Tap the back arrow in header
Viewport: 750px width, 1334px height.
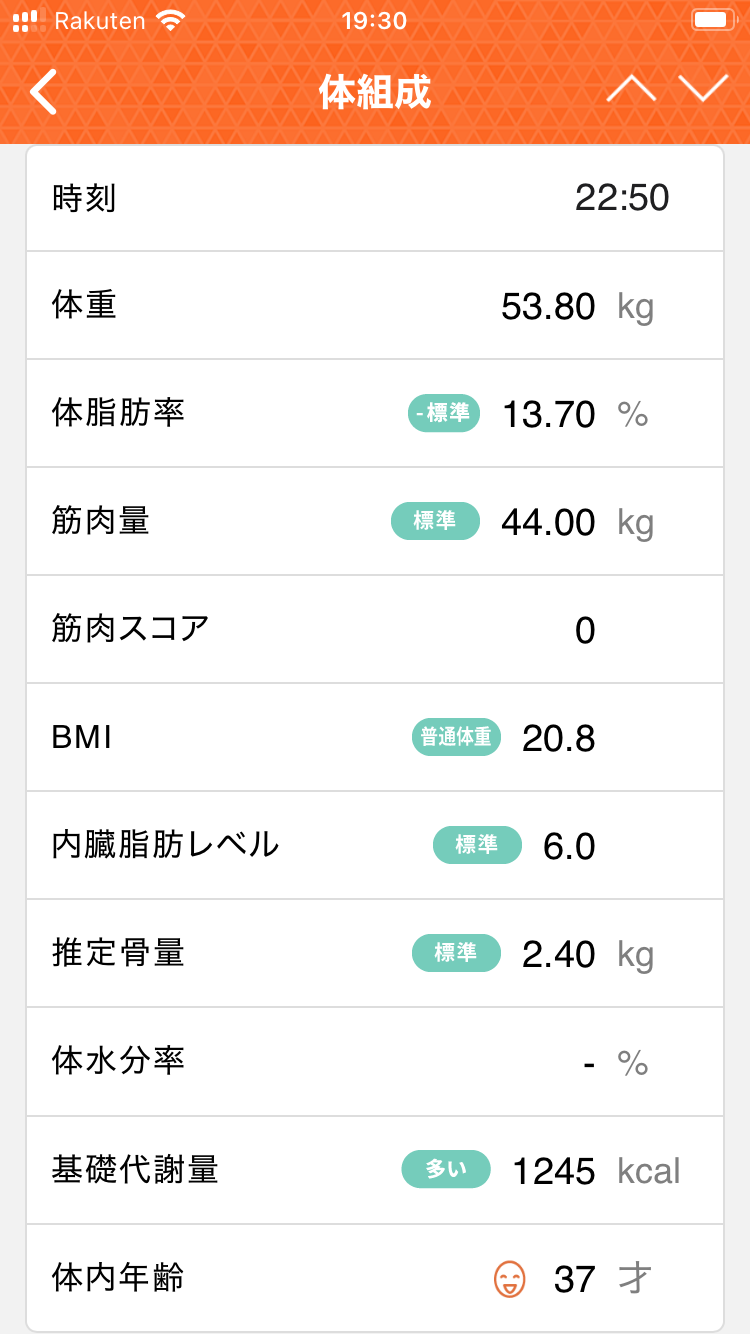43,92
